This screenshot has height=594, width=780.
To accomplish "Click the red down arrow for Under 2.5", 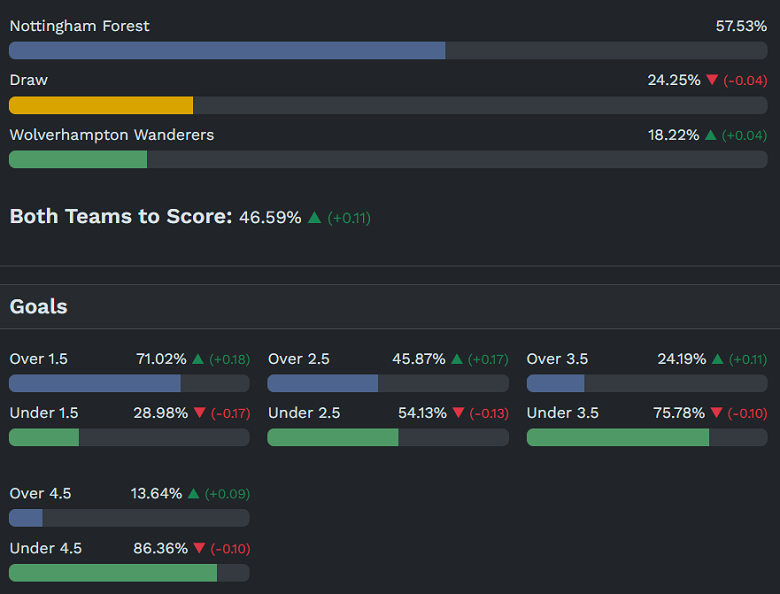I will click(x=458, y=413).
